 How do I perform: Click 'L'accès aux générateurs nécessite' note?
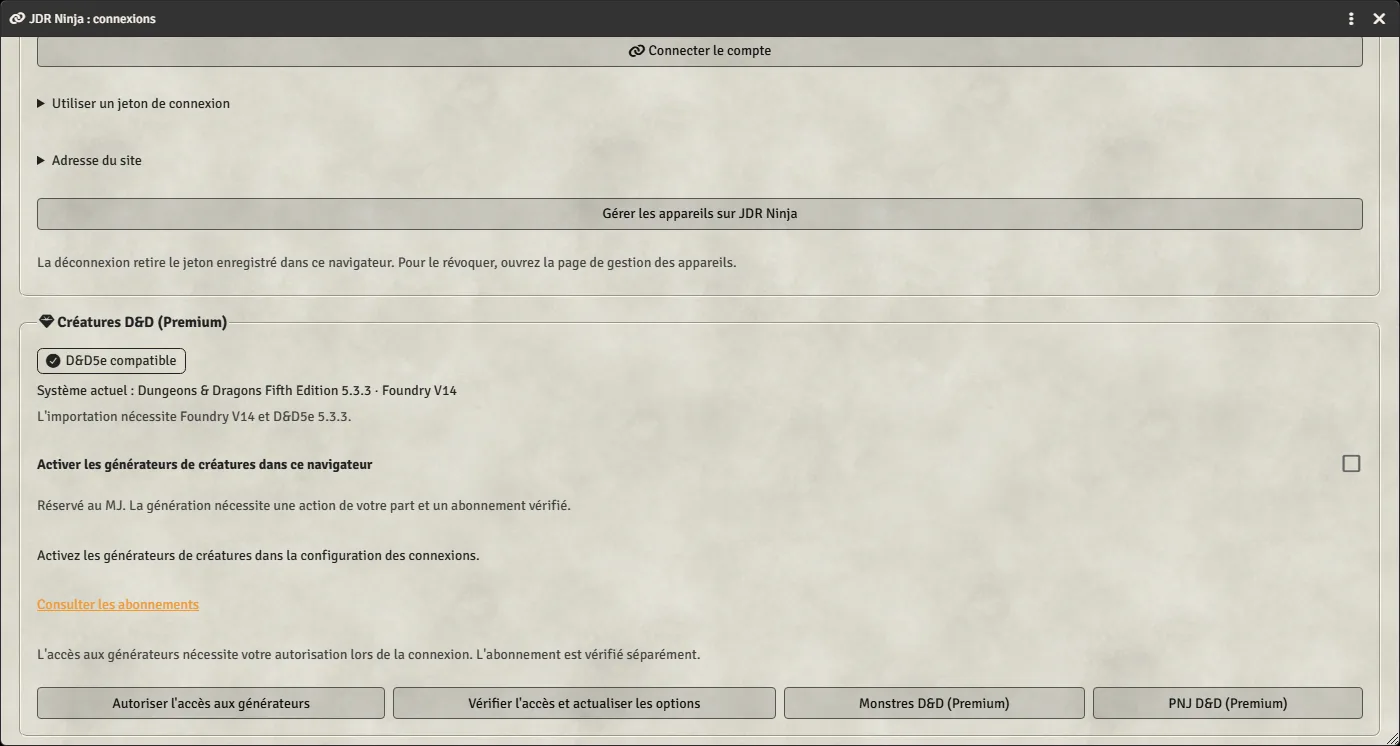coord(369,655)
